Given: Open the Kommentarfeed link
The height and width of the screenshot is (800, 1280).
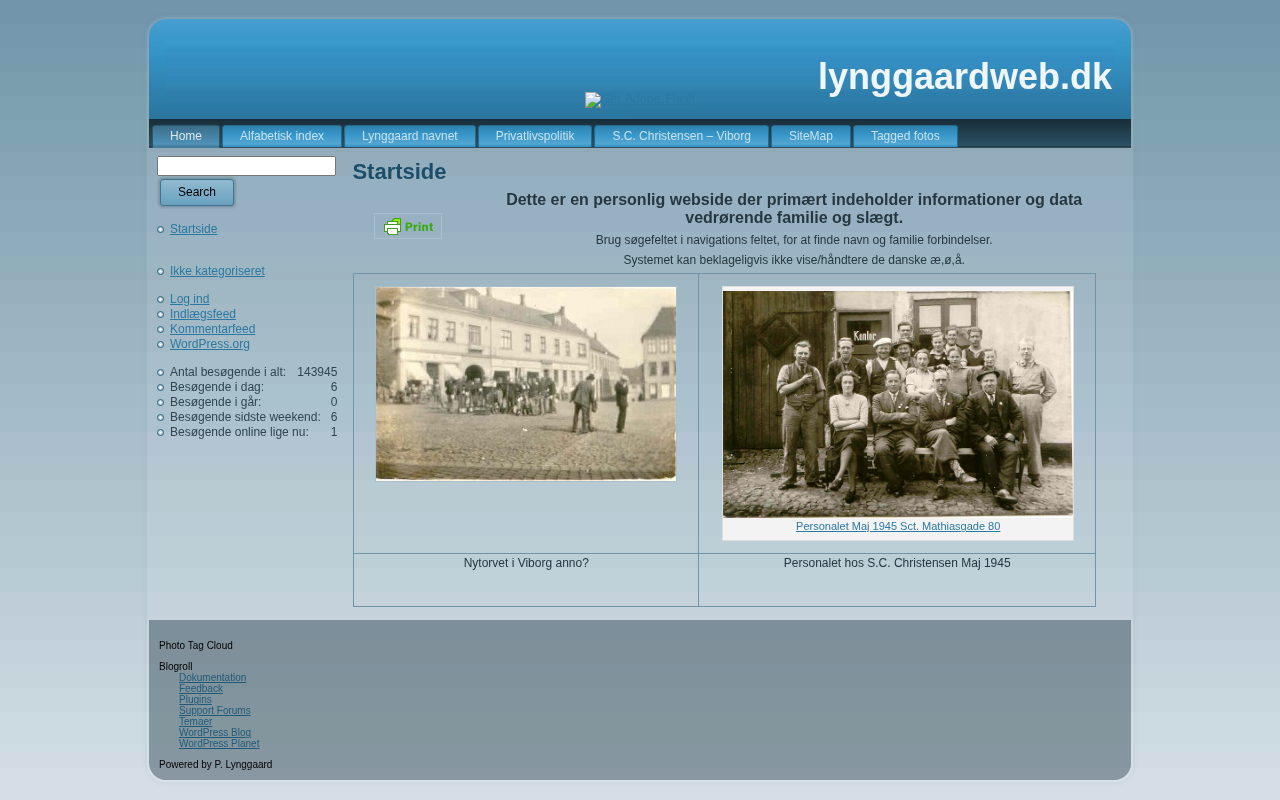Looking at the screenshot, I should (x=212, y=329).
